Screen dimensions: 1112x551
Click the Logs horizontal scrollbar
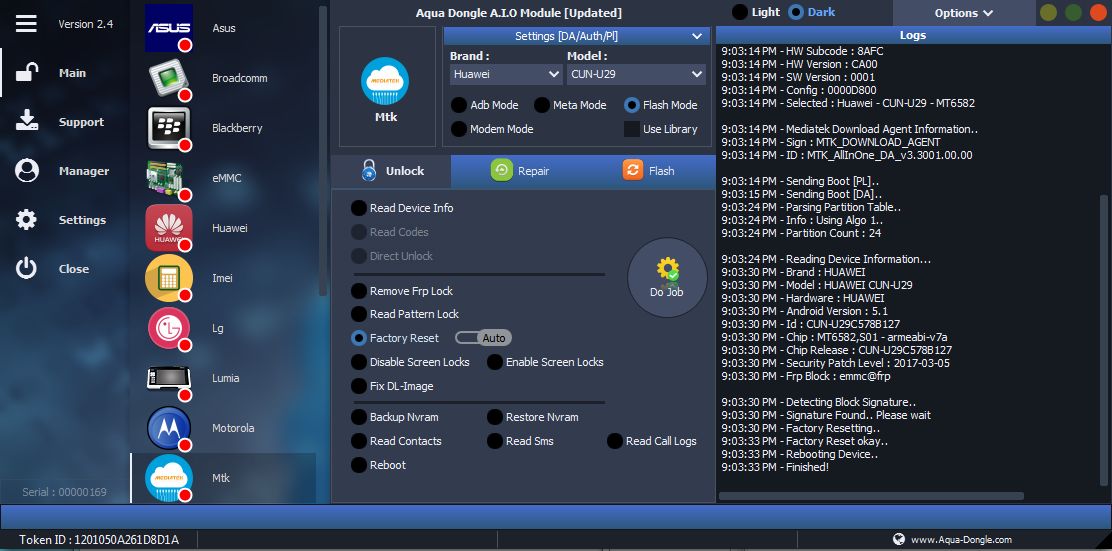click(x=872, y=496)
